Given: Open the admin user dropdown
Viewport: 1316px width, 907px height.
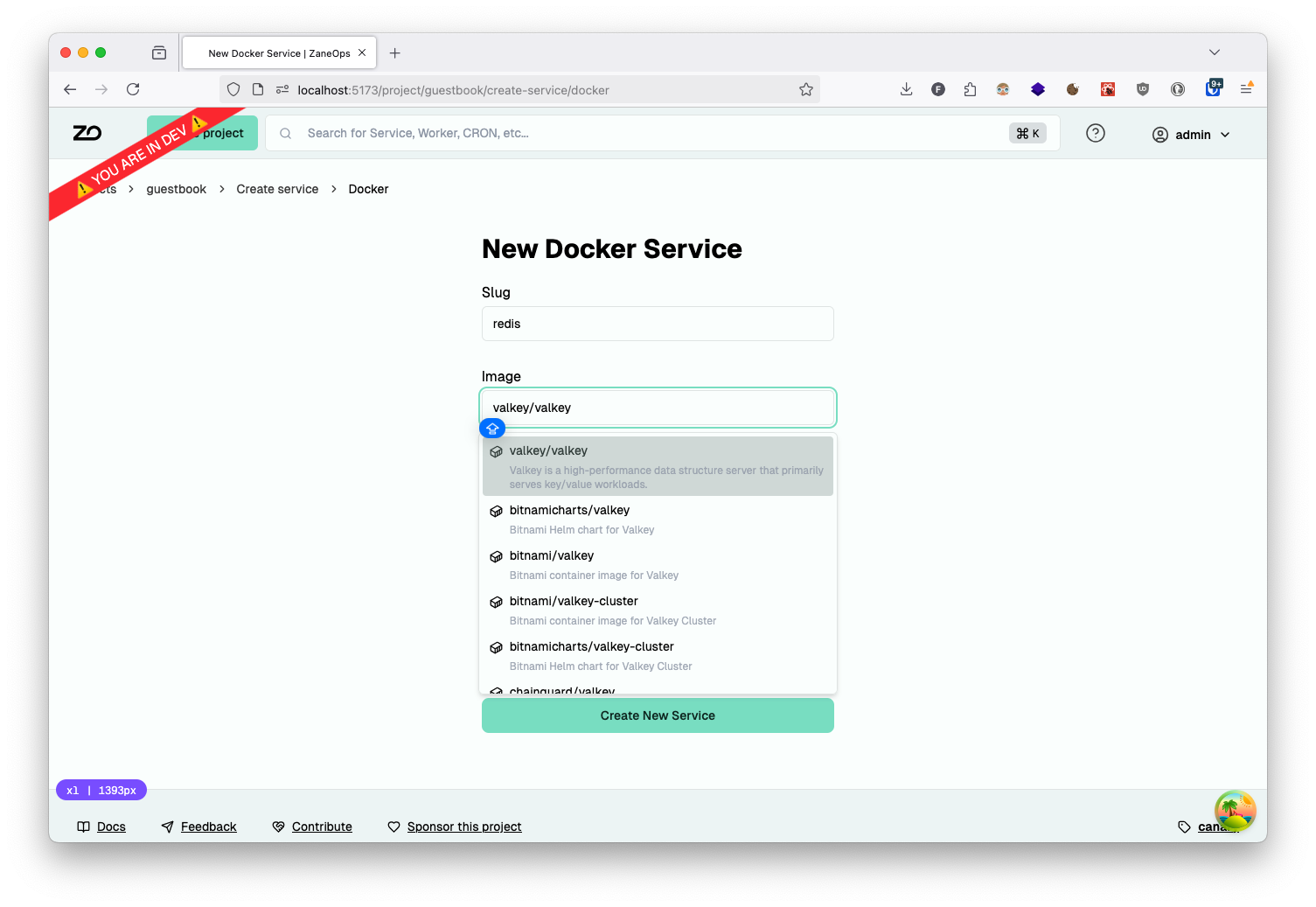Looking at the screenshot, I should click(1191, 135).
